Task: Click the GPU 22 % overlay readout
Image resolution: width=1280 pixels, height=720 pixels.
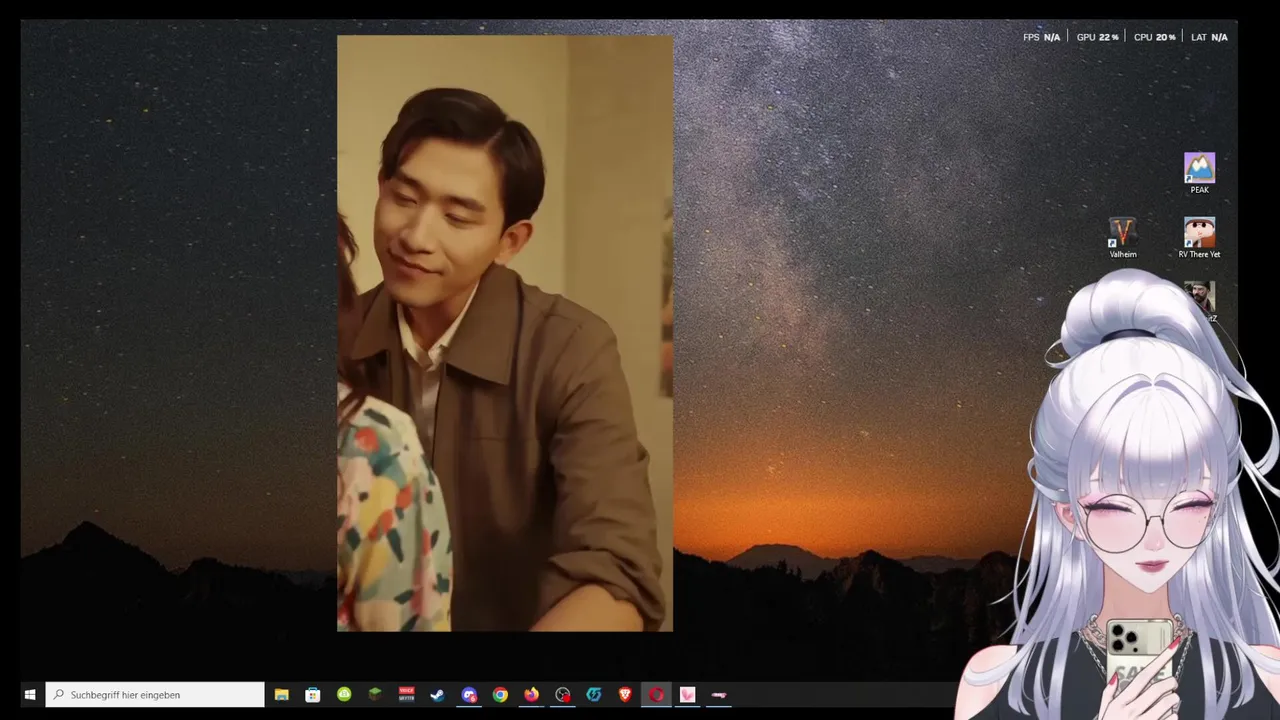Action: tap(1097, 37)
